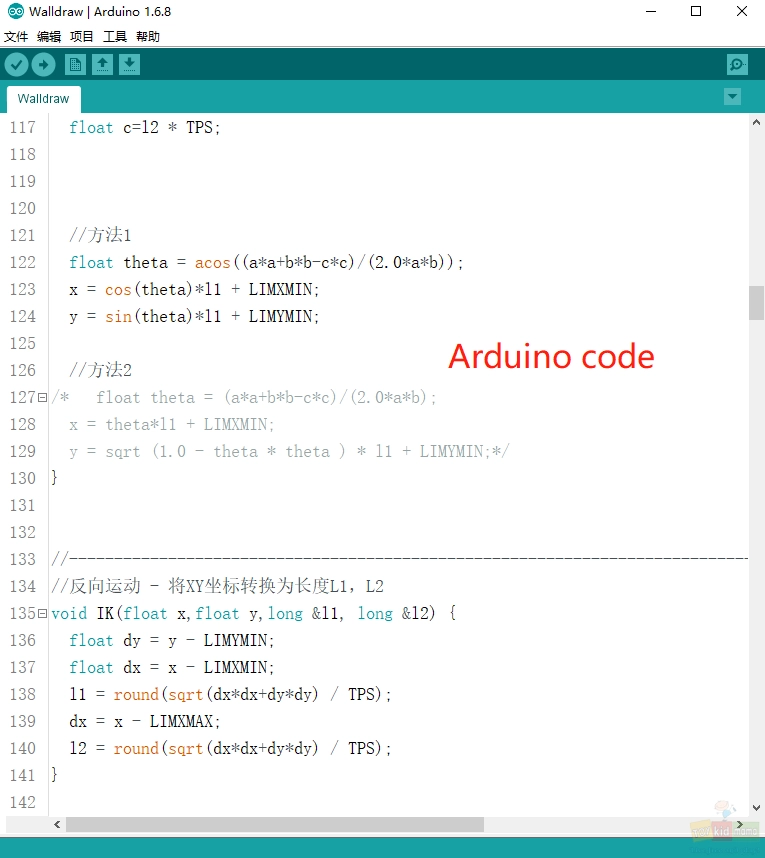Maximize the Arduino window
This screenshot has height=858, width=765.
(696, 11)
